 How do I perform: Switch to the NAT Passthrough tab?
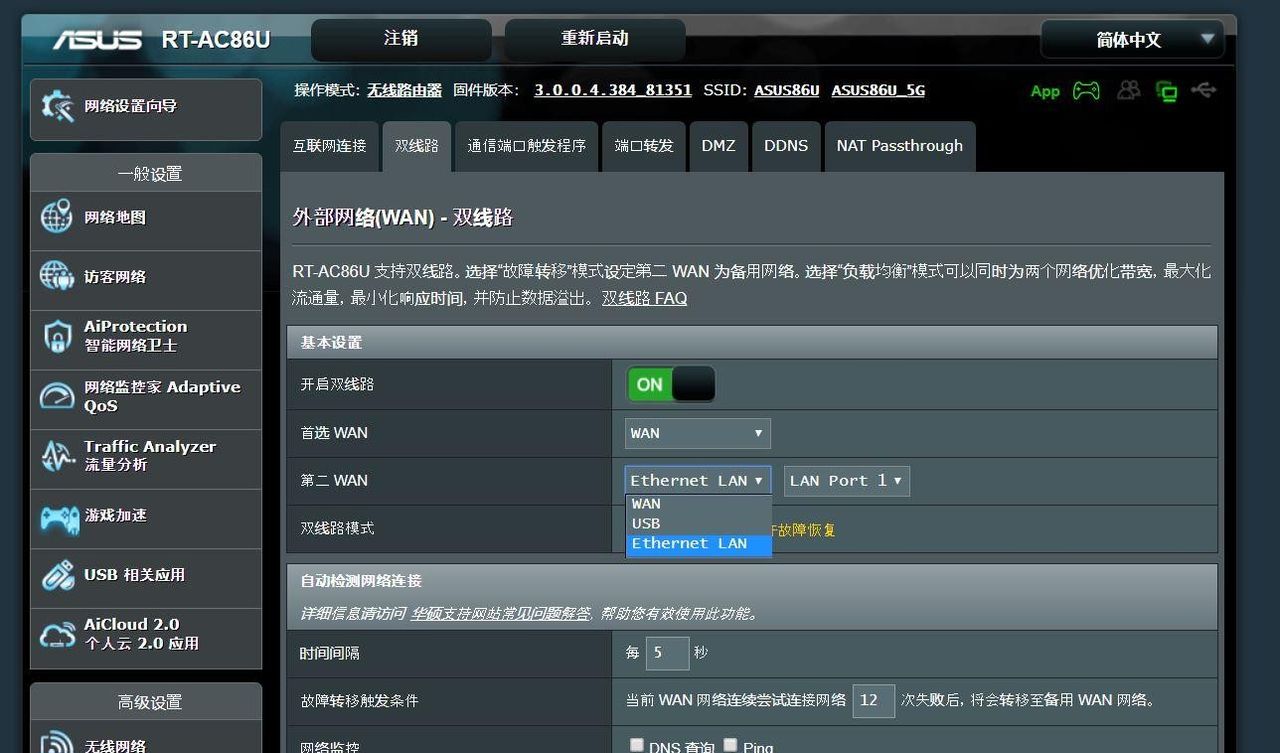pyautogui.click(x=899, y=146)
